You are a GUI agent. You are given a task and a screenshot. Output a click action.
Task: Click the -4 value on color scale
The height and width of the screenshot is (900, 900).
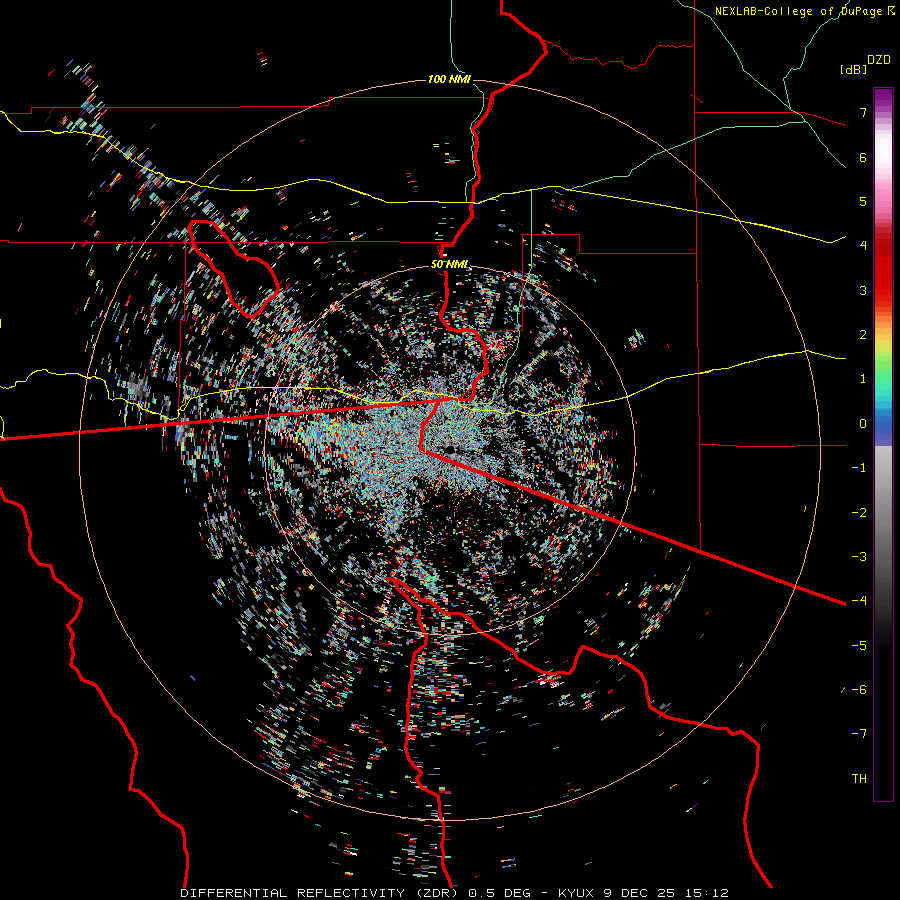pyautogui.click(x=859, y=600)
